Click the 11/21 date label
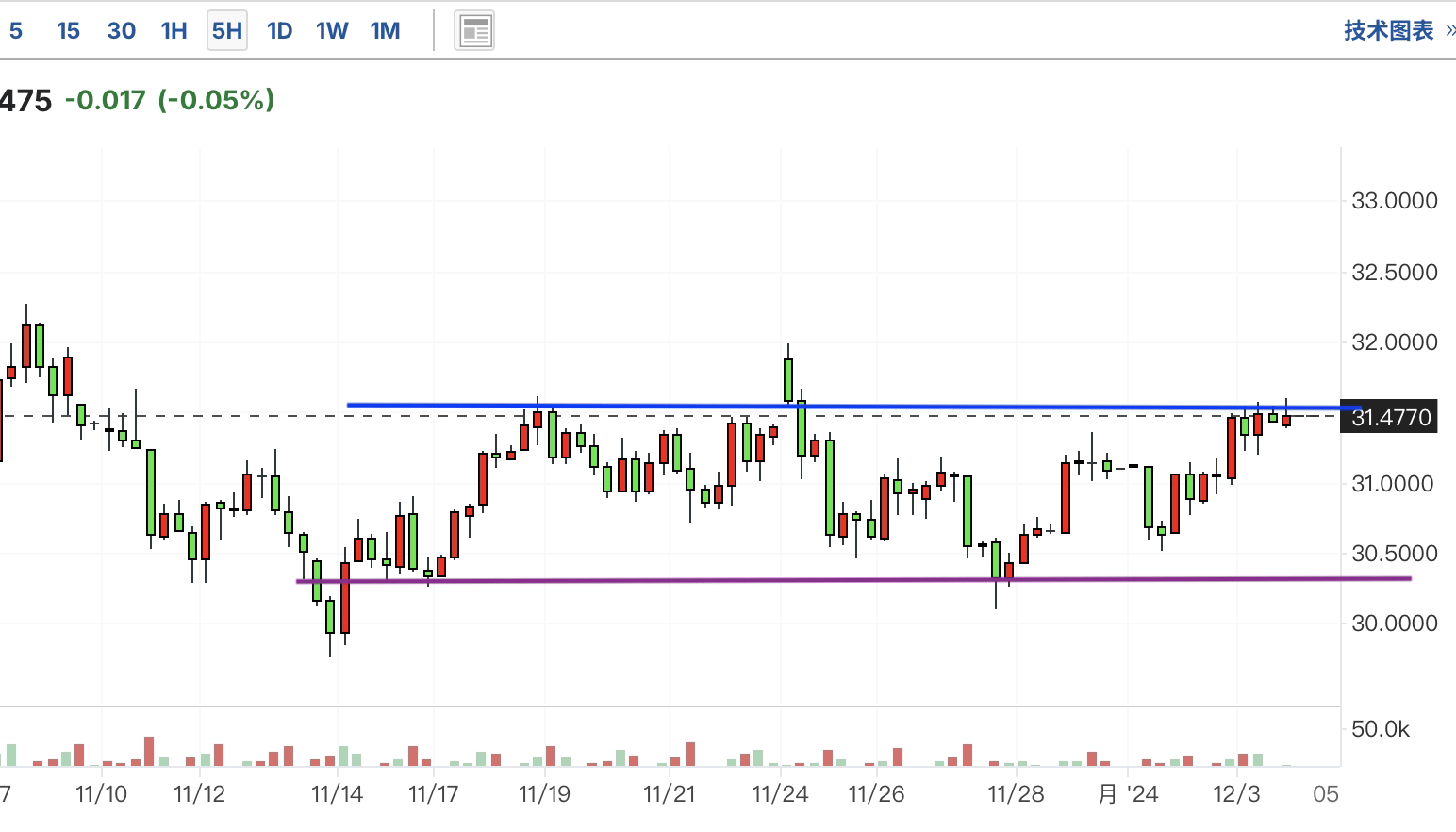The width and height of the screenshot is (1456, 832). click(x=669, y=794)
